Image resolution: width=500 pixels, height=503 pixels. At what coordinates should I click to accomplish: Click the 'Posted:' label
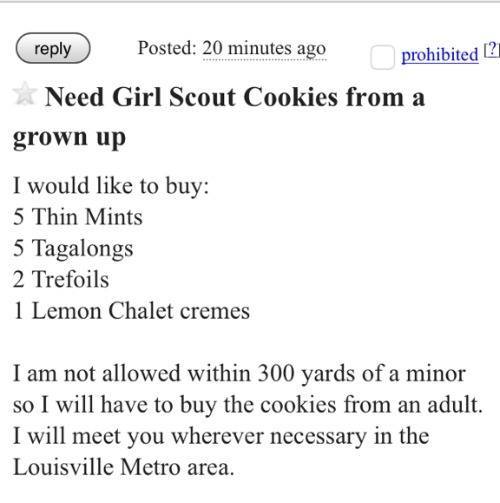click(x=167, y=48)
